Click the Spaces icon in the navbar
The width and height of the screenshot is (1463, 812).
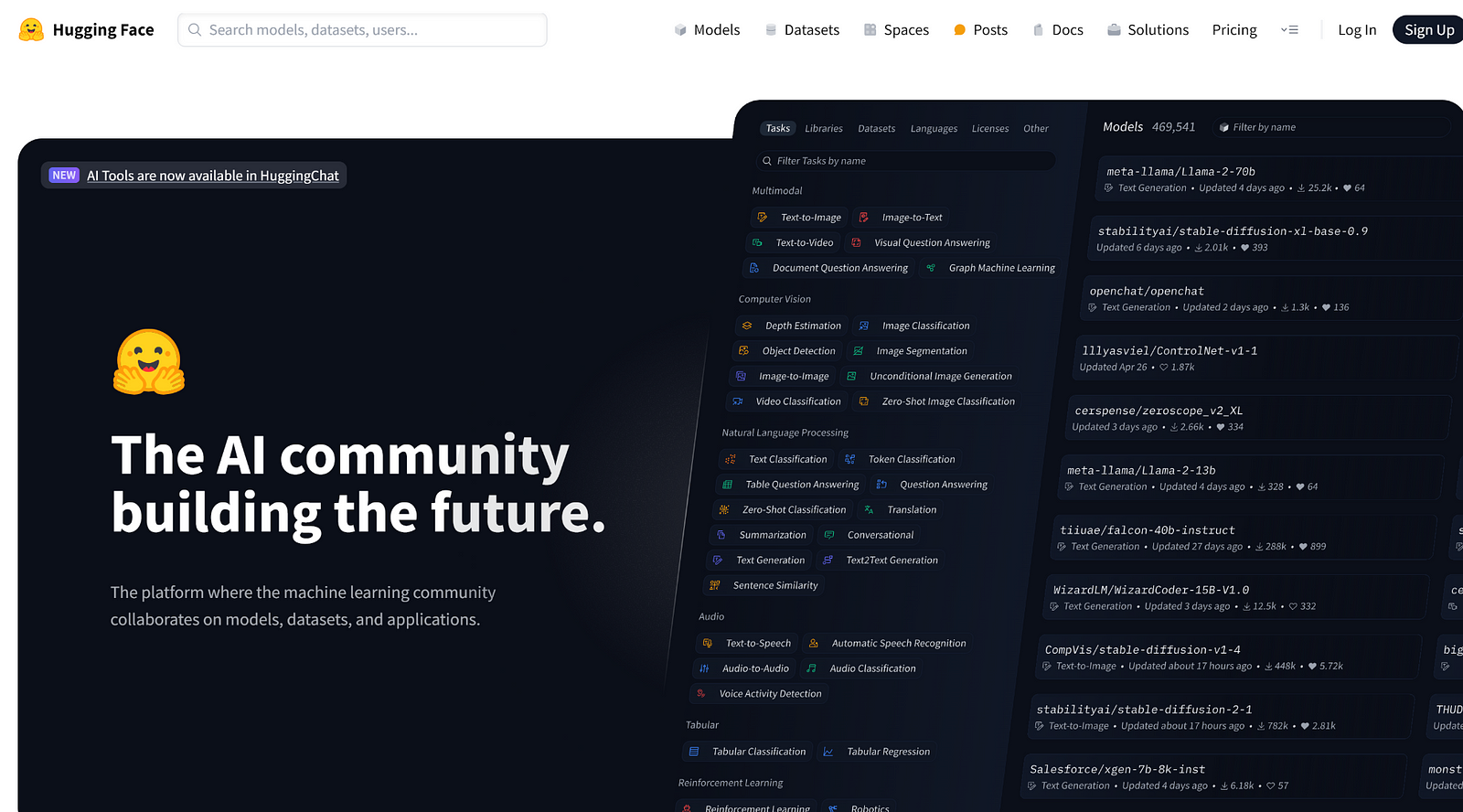870,30
